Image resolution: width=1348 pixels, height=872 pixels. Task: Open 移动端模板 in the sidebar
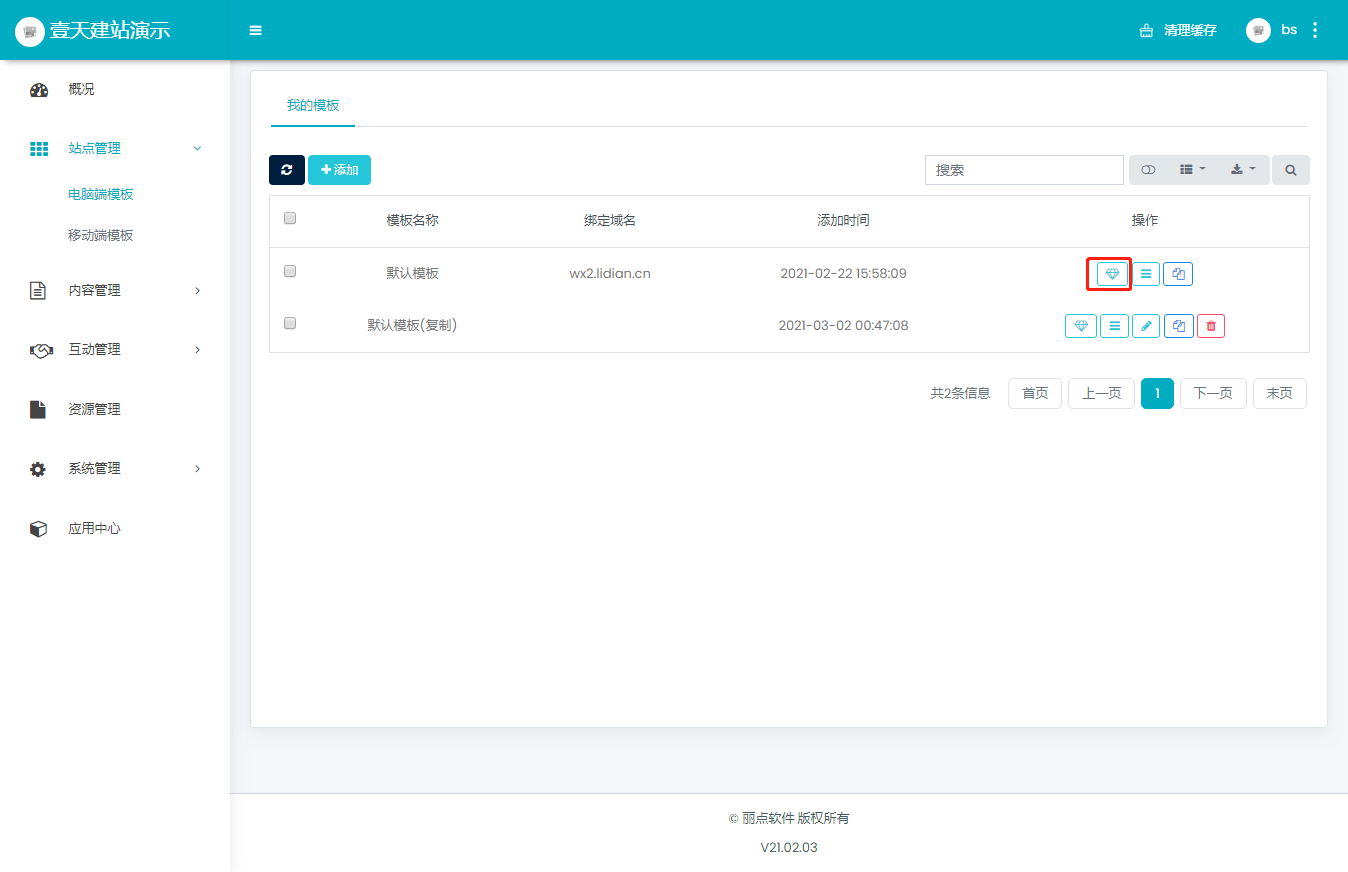click(101, 236)
